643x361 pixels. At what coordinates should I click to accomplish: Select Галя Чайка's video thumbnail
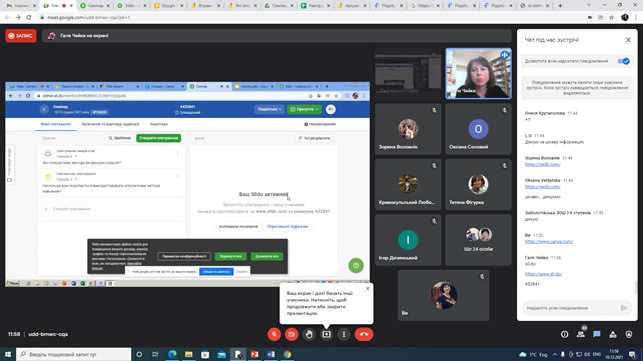point(478,73)
